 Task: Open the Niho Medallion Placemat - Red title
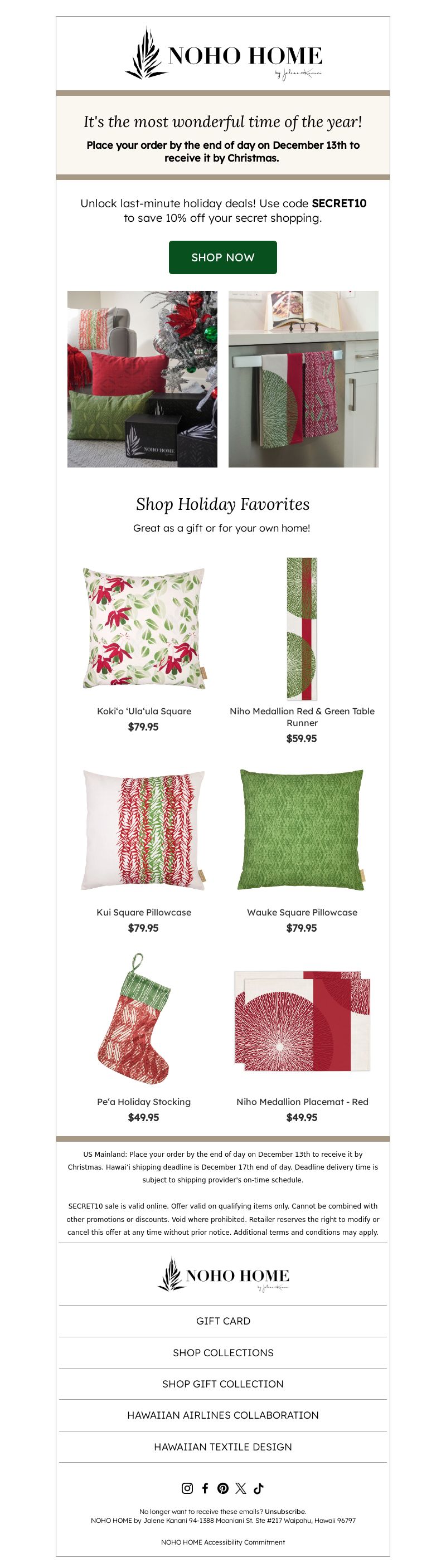pyautogui.click(x=302, y=1102)
